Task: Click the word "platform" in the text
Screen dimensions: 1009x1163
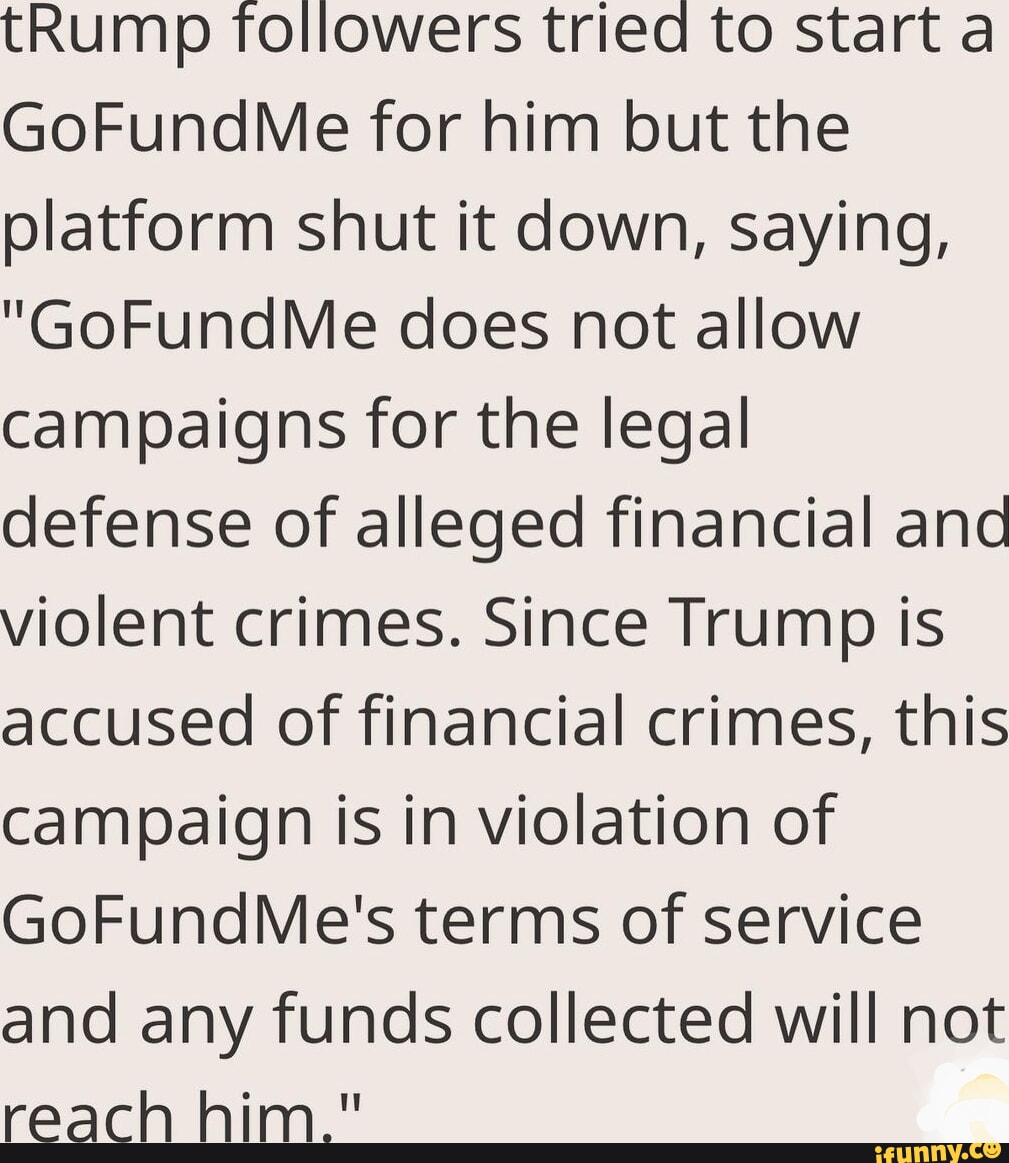Action: [x=140, y=229]
